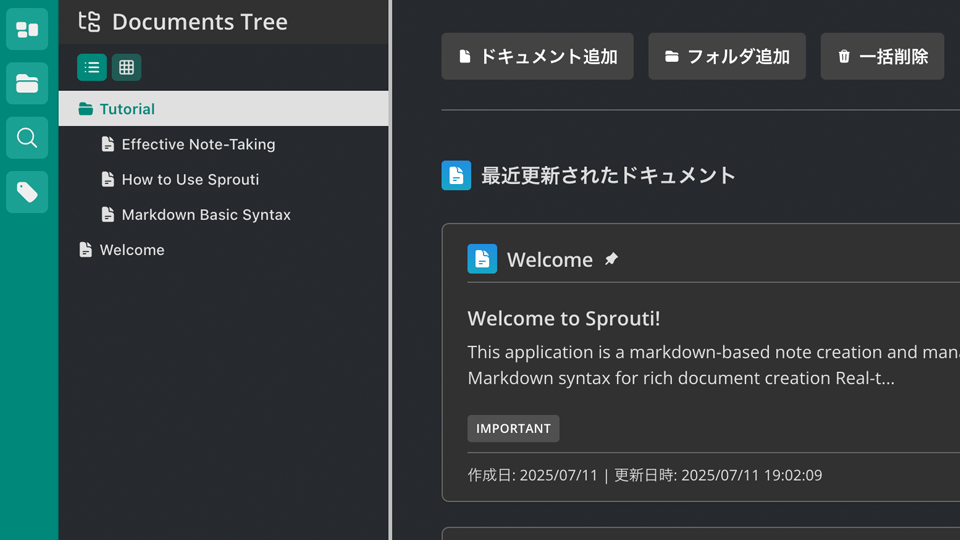
Task: Click the Documents Tree header icon
Action: (x=89, y=21)
